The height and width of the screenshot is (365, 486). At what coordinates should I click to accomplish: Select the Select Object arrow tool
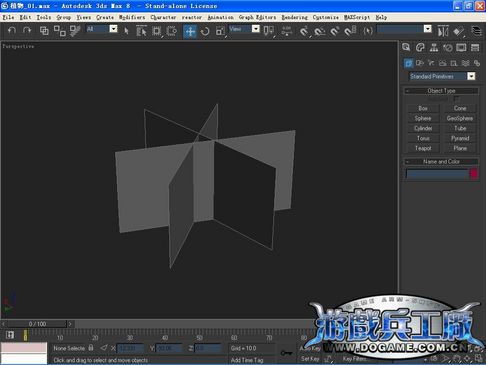(x=126, y=31)
